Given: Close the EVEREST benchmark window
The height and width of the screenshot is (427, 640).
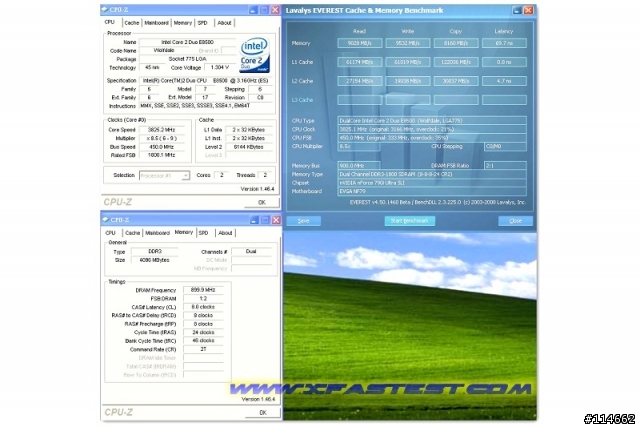Looking at the screenshot, I should [x=529, y=10].
